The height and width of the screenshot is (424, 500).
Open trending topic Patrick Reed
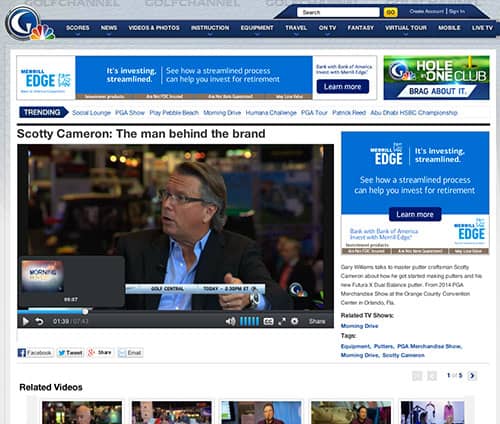pos(349,113)
